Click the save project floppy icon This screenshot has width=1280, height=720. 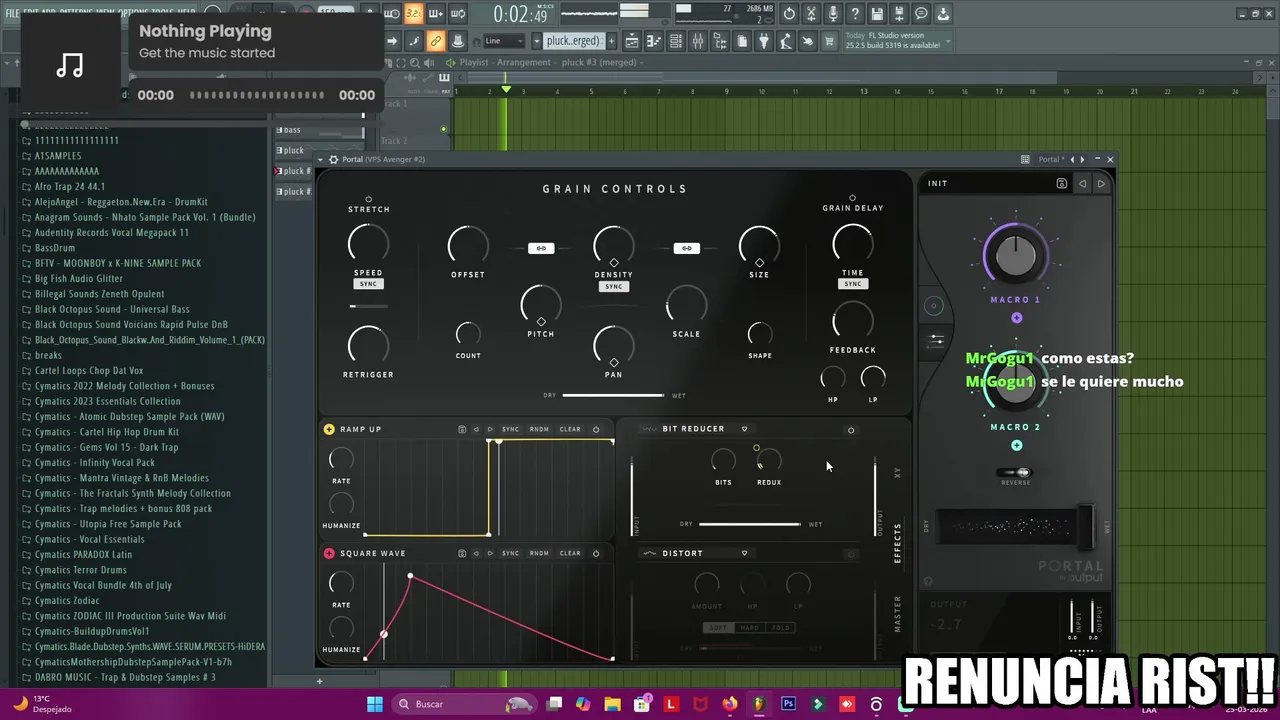pyautogui.click(x=877, y=14)
